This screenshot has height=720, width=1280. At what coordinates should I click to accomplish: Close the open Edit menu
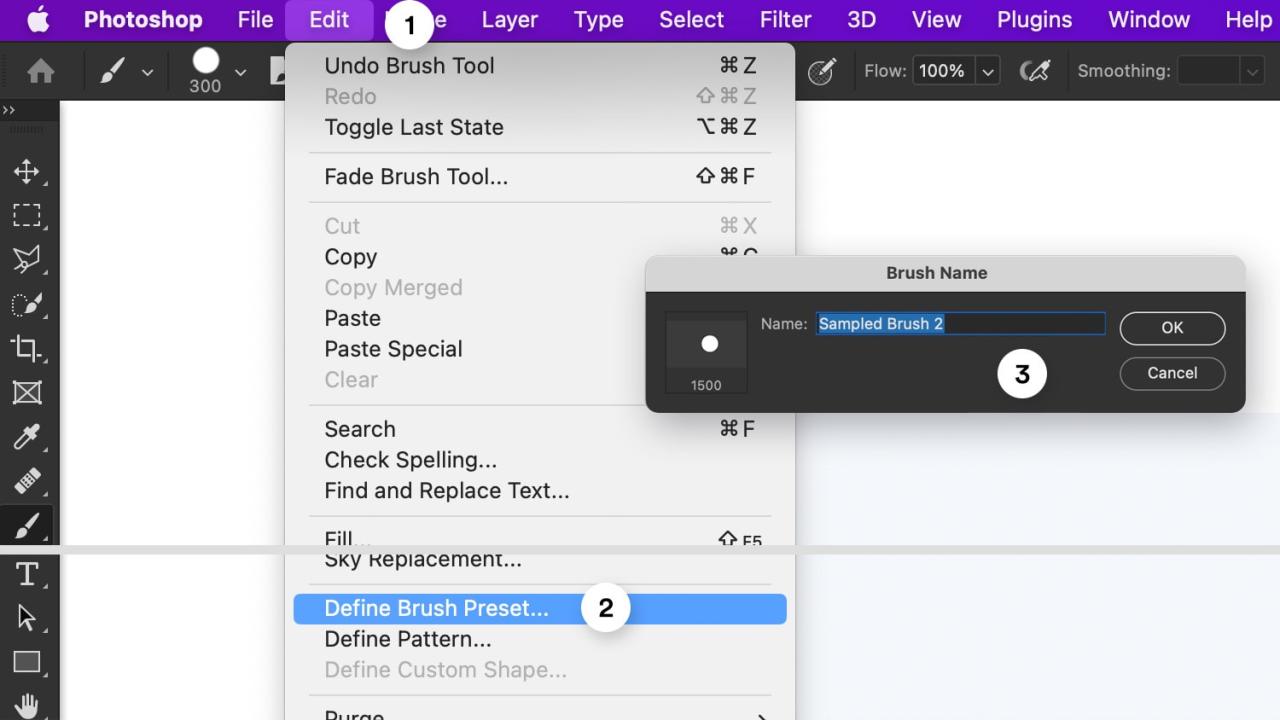(x=329, y=19)
